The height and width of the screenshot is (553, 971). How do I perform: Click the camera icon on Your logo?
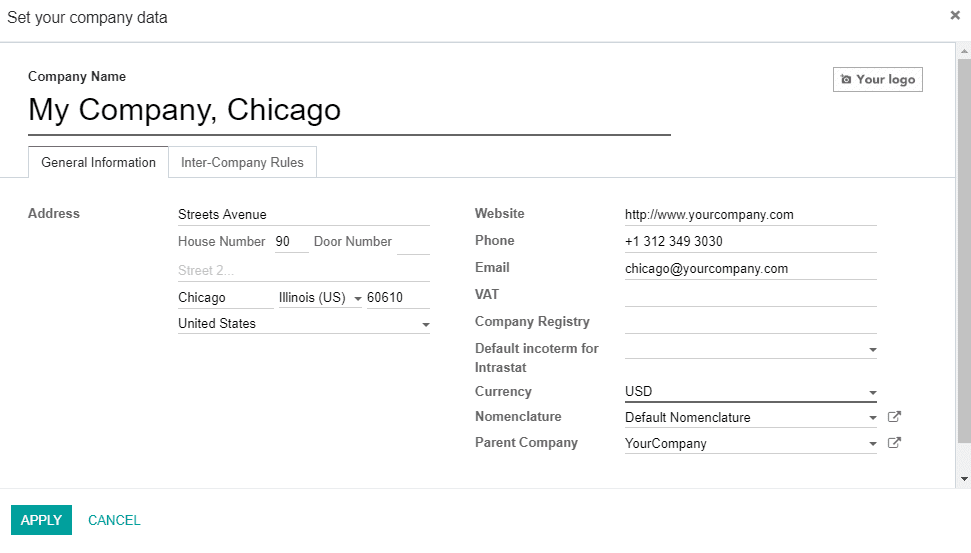[x=846, y=79]
